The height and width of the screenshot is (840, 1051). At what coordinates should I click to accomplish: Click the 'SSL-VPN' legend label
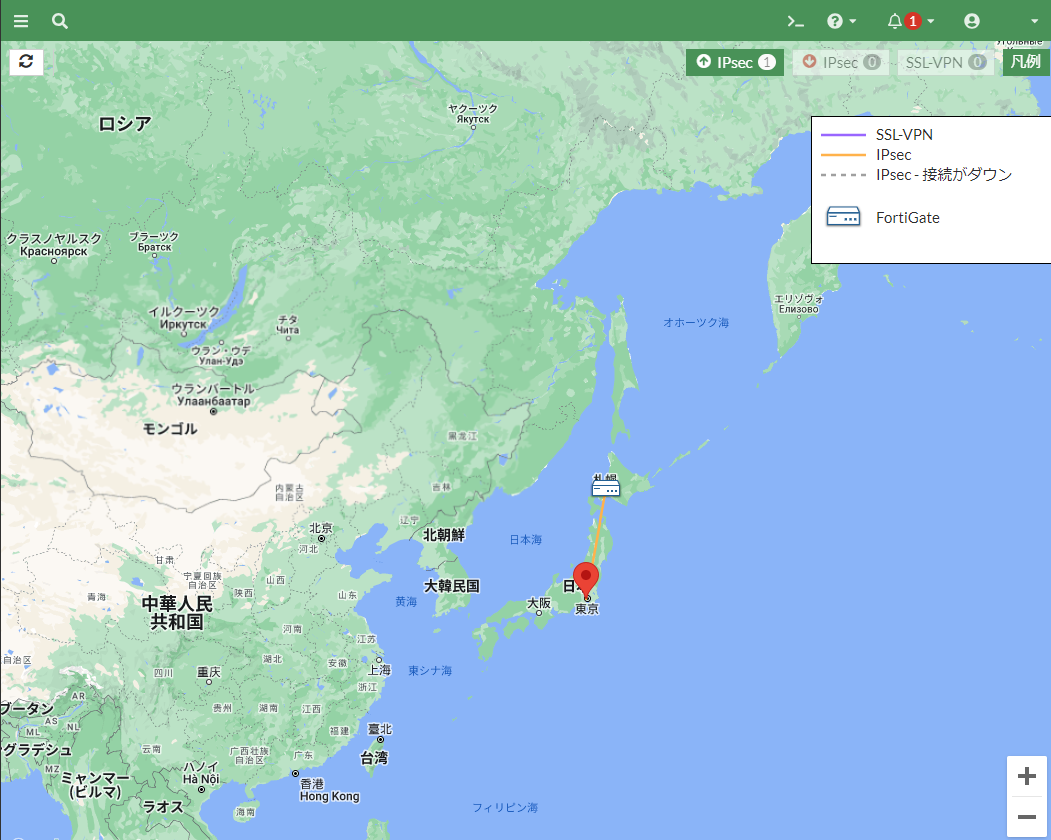point(904,135)
